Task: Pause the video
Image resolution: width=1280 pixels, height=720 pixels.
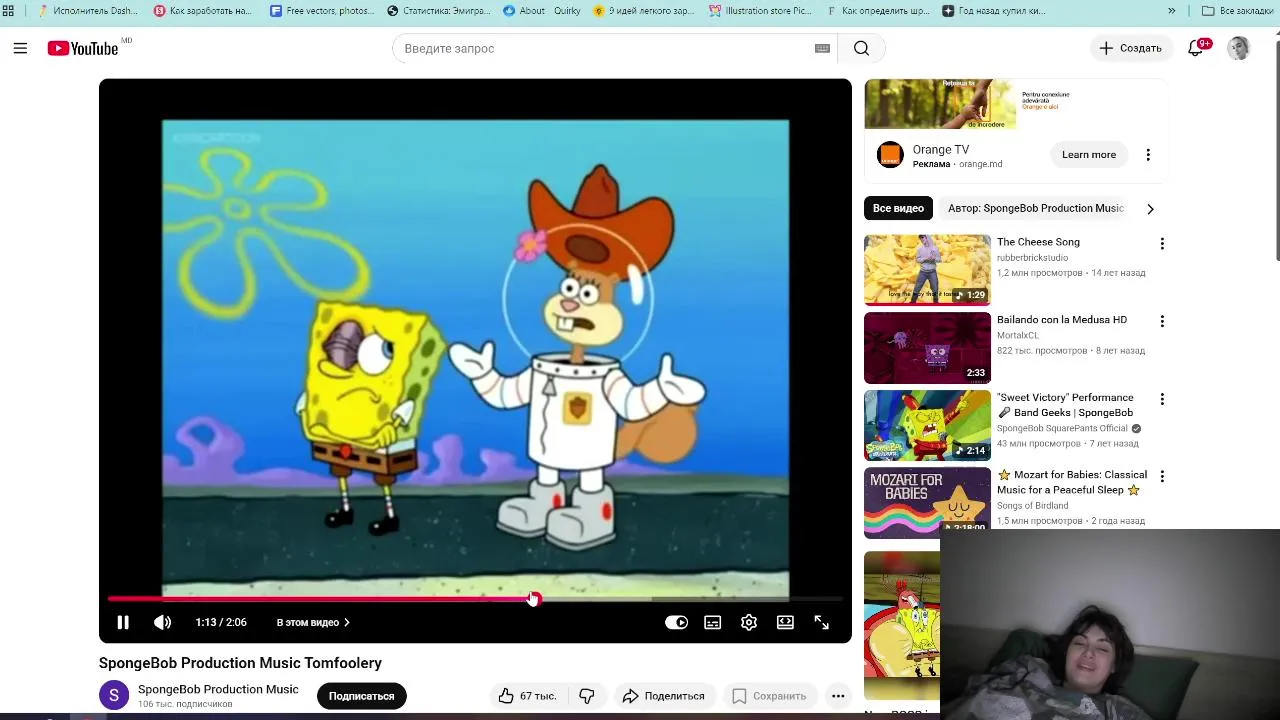Action: pos(123,622)
